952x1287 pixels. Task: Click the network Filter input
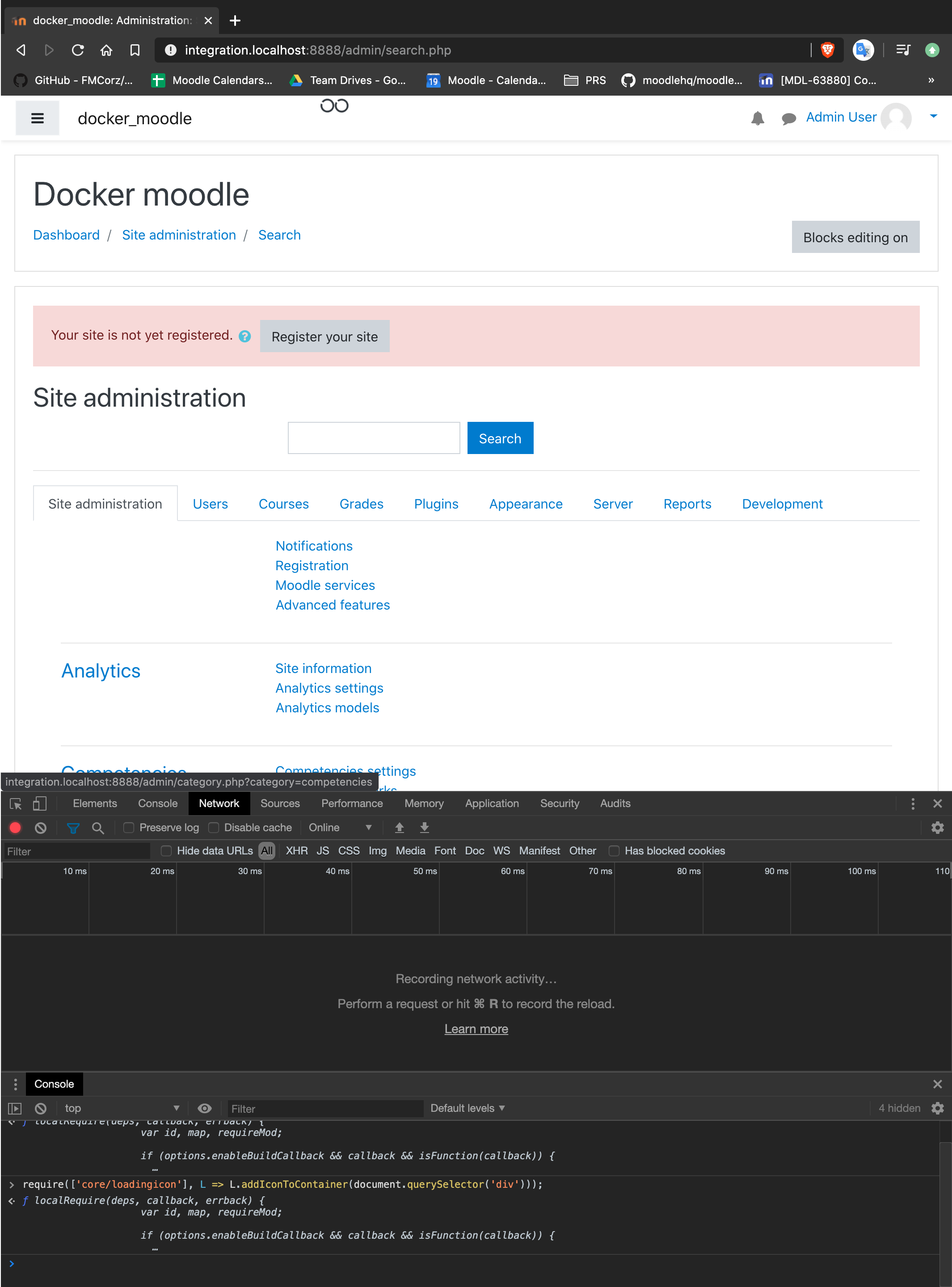(76, 851)
